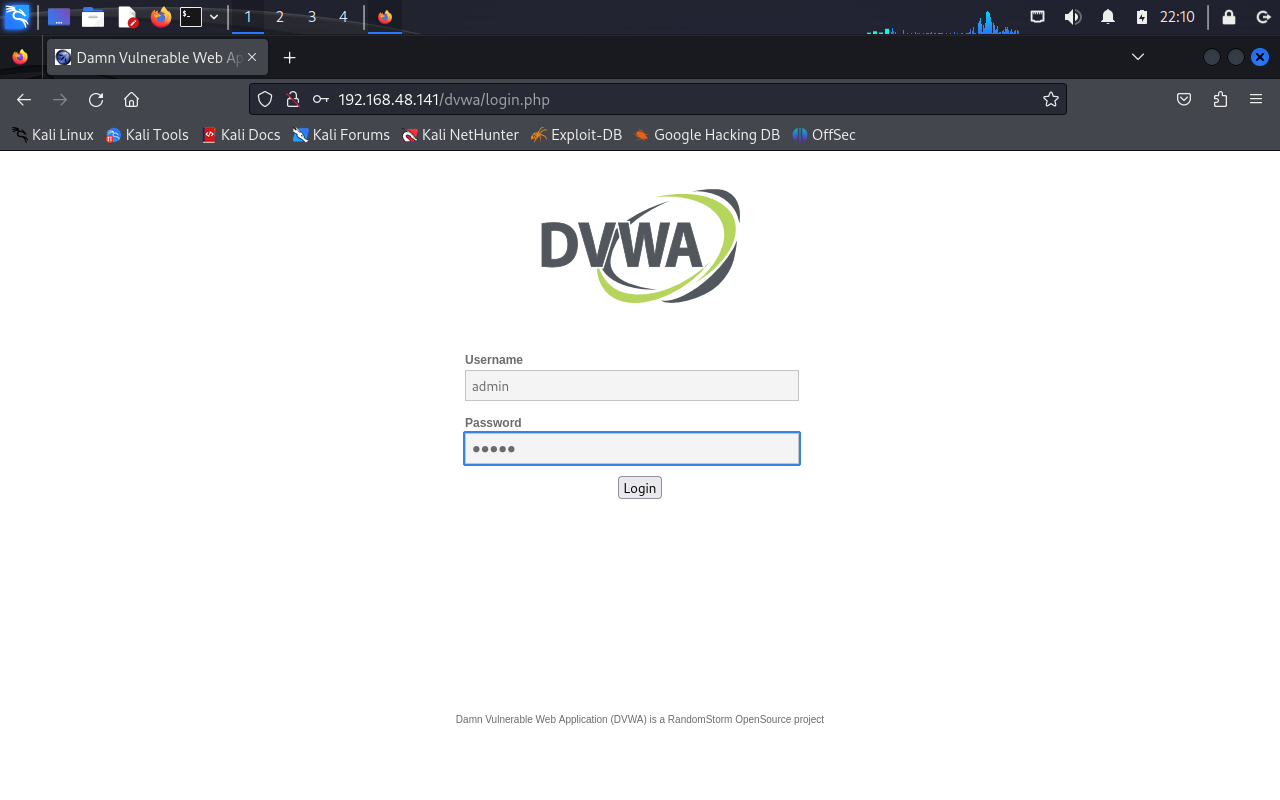The height and width of the screenshot is (800, 1280).
Task: Reload the current page
Action: 96,99
